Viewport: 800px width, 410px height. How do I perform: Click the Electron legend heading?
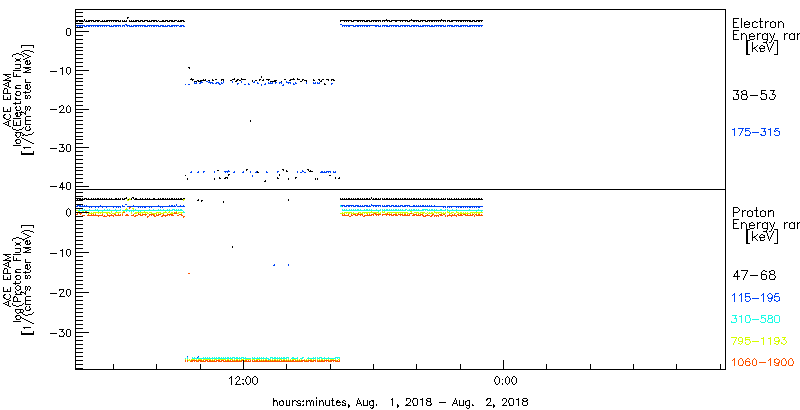pos(758,23)
